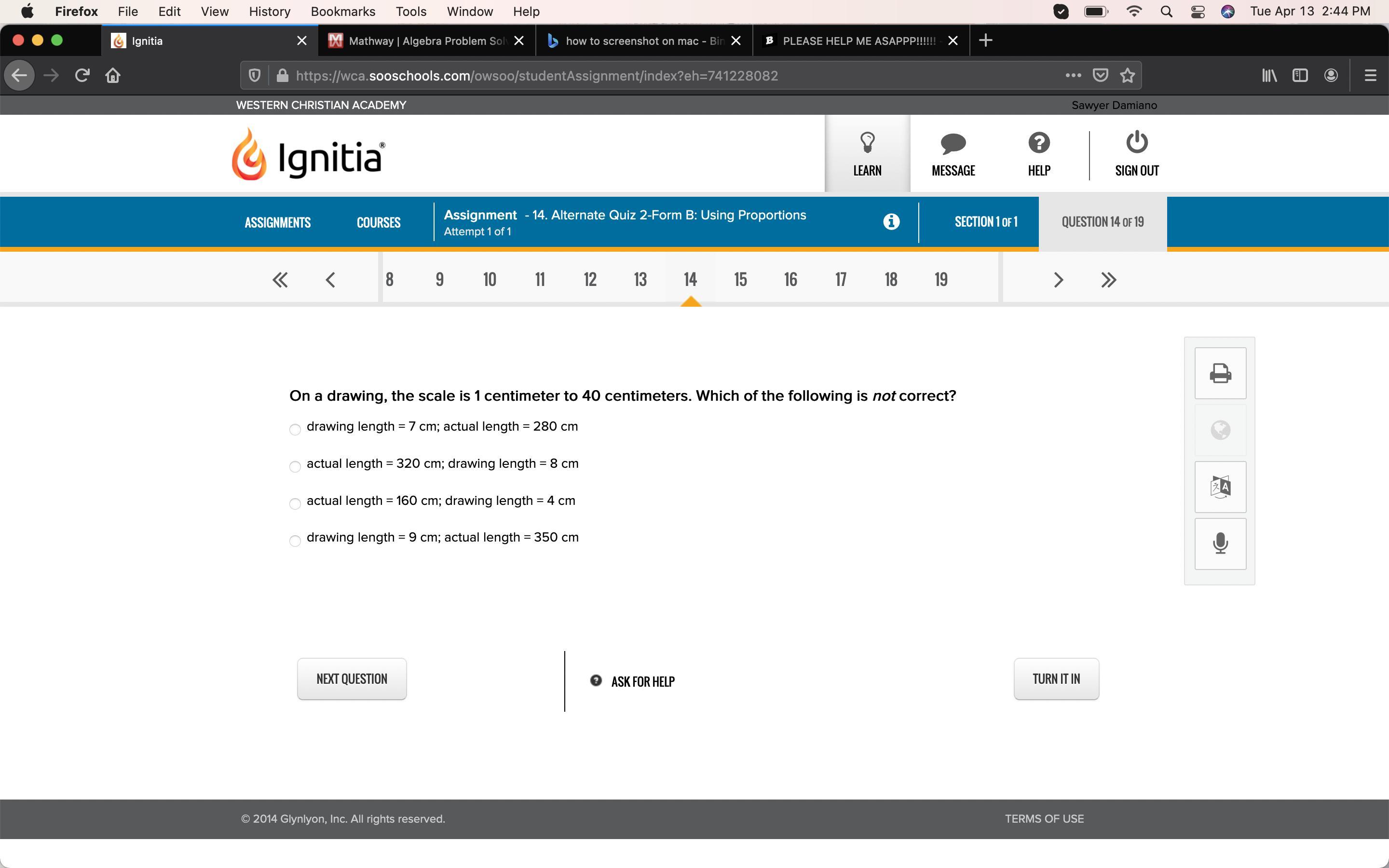Image resolution: width=1389 pixels, height=868 pixels.
Task: Click the microphone text-to-speech icon
Action: (1220, 543)
